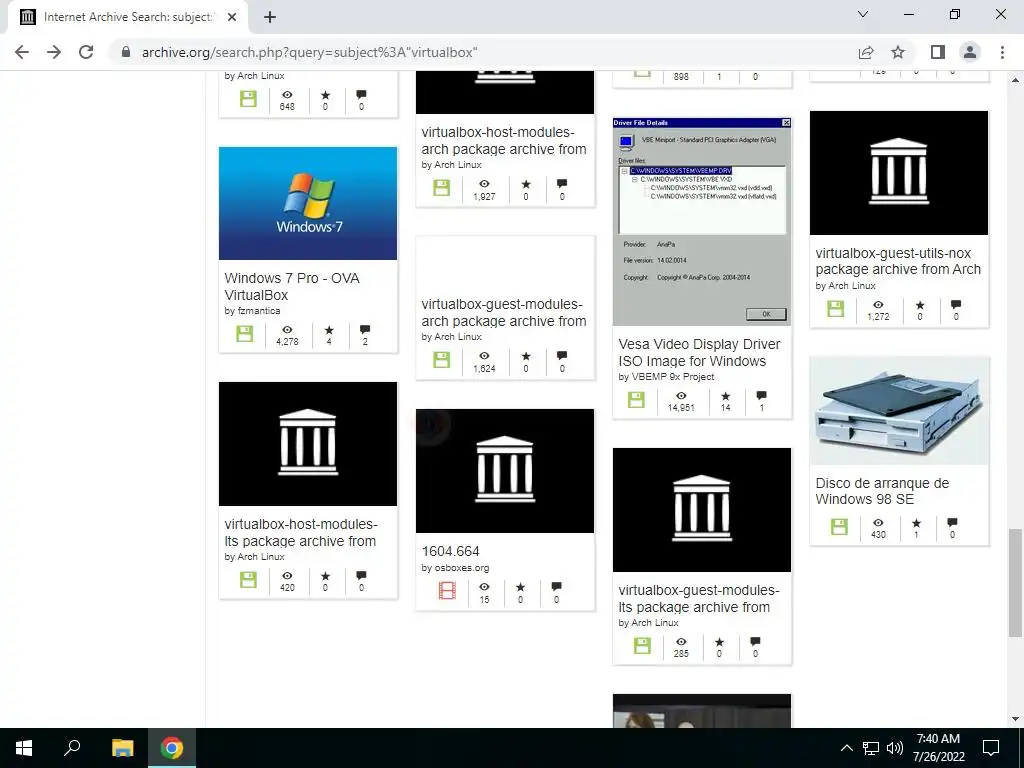Open virtualbox-host-modules-arch package archive link
The width and height of the screenshot is (1024, 768).
pos(504,140)
